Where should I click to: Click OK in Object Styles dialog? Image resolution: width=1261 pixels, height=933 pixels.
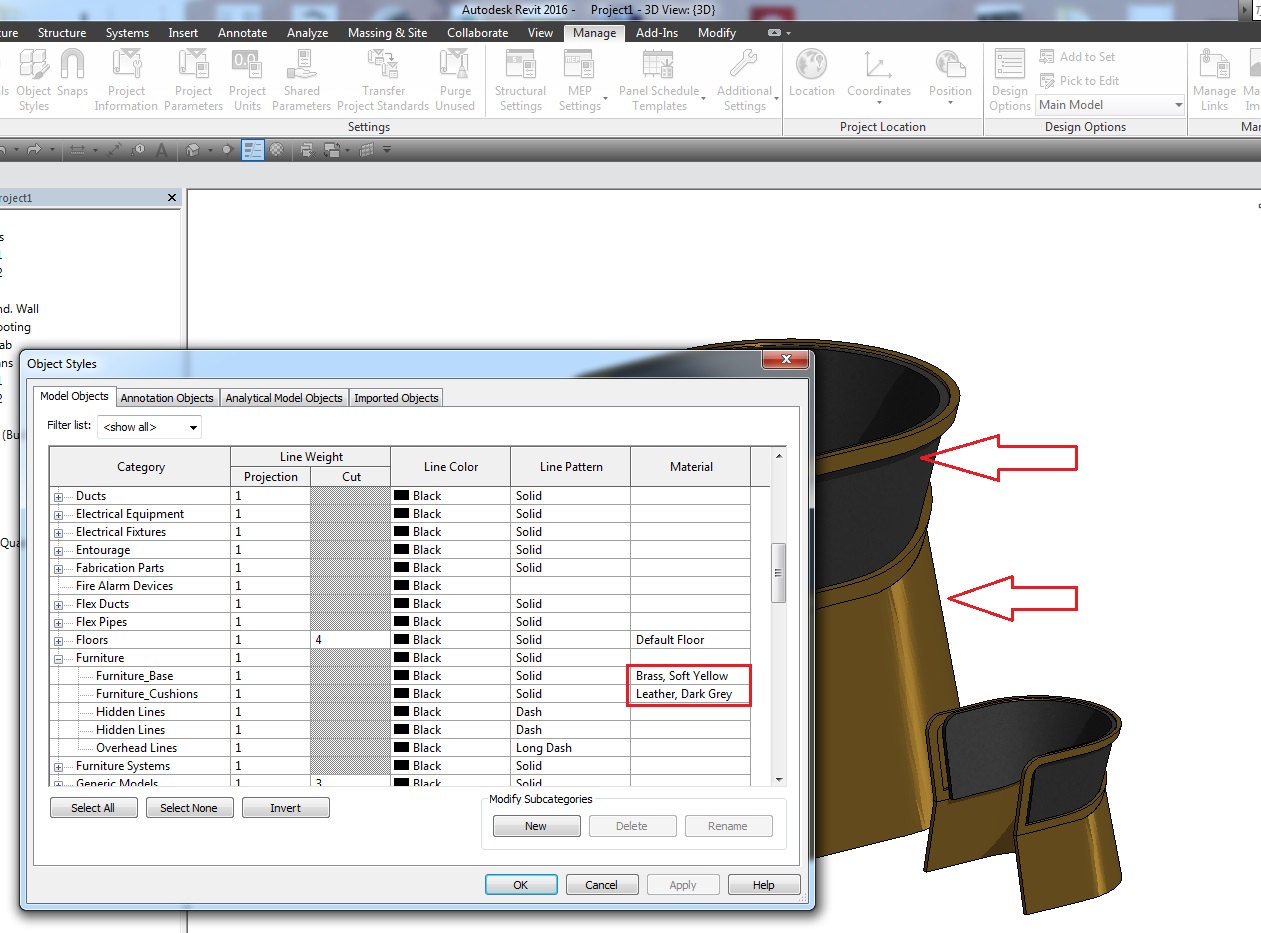pos(521,885)
